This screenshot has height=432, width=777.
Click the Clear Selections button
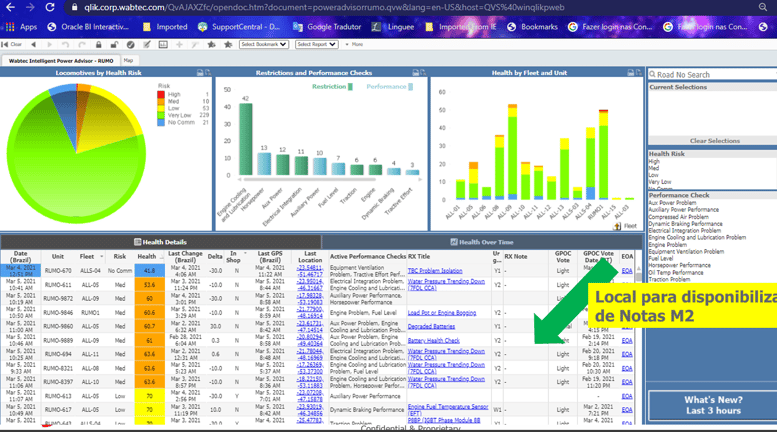[x=715, y=141]
